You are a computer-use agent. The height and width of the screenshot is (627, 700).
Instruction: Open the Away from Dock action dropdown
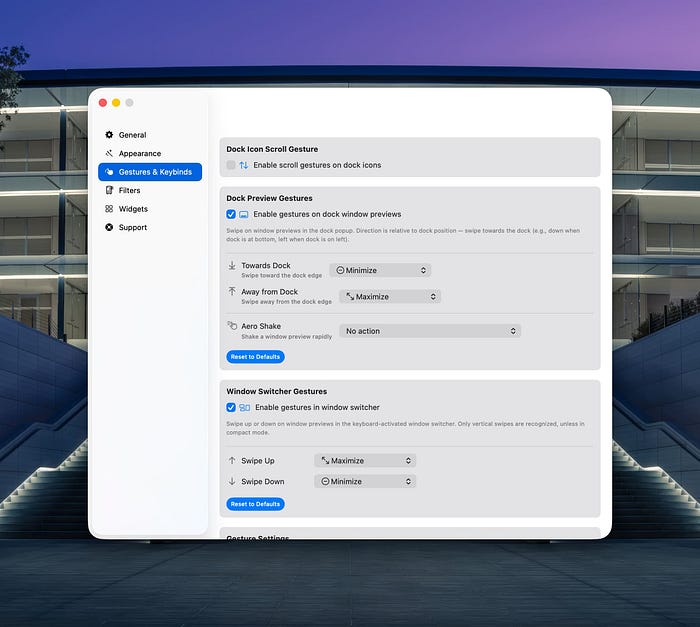coord(390,297)
